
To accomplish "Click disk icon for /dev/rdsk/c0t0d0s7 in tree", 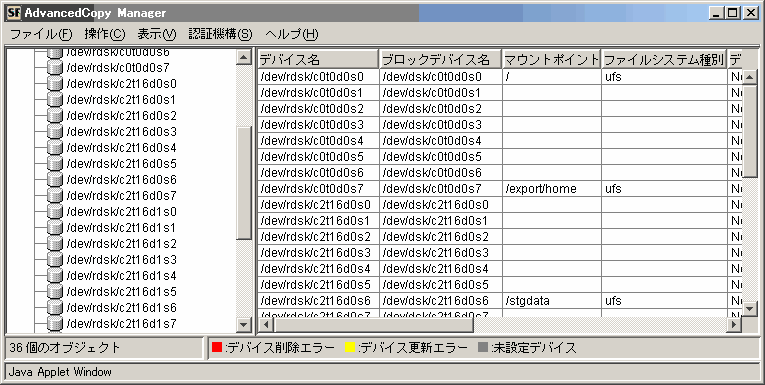I will point(55,67).
